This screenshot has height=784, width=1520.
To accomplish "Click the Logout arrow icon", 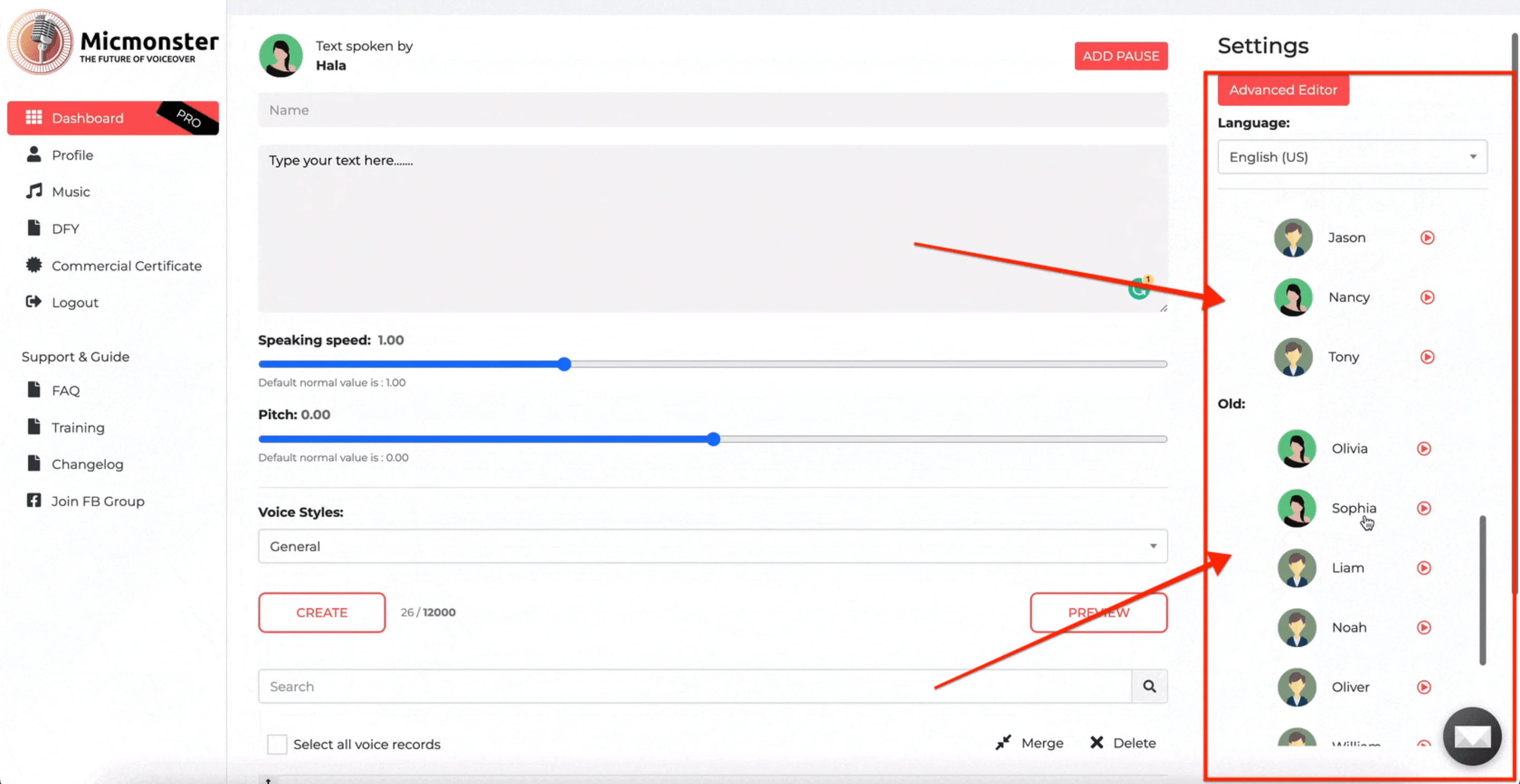I will click(x=34, y=301).
